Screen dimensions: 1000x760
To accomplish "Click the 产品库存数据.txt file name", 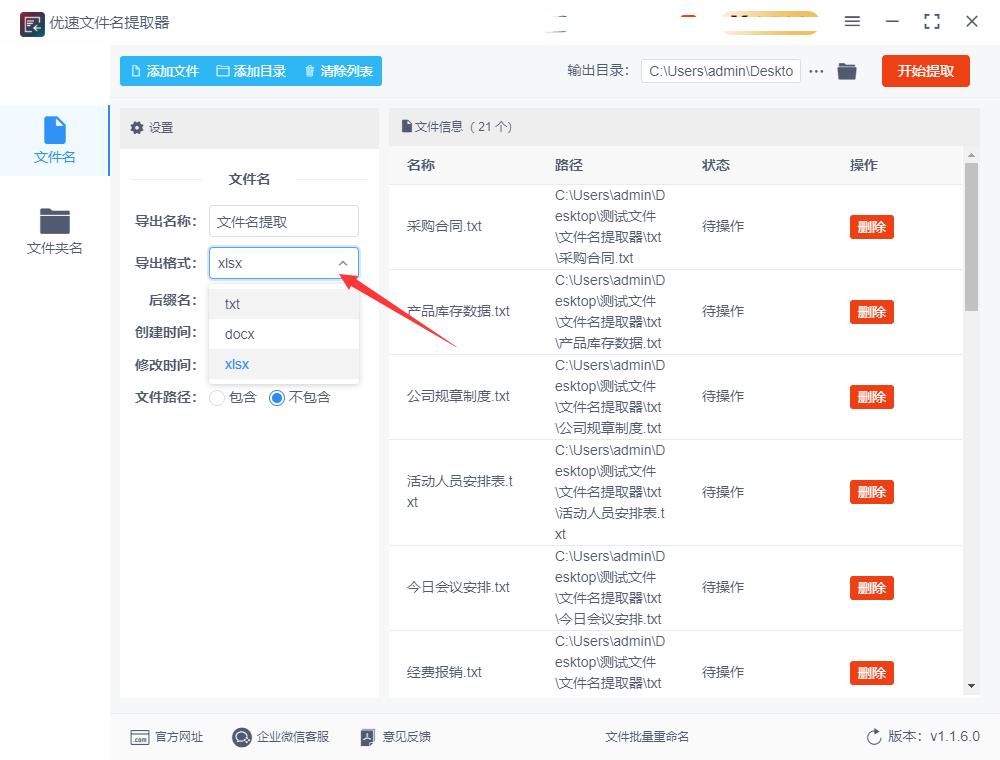I will [x=458, y=311].
